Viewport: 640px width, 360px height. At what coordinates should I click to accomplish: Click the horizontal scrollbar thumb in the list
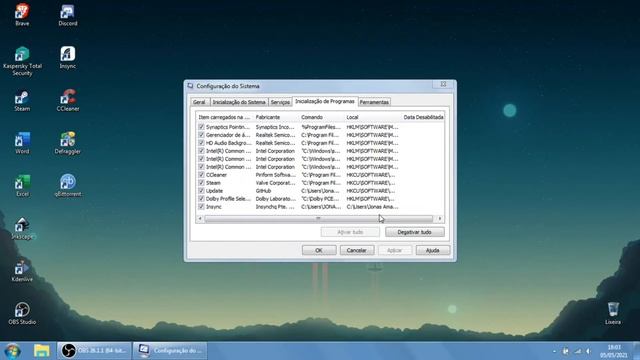pos(318,219)
